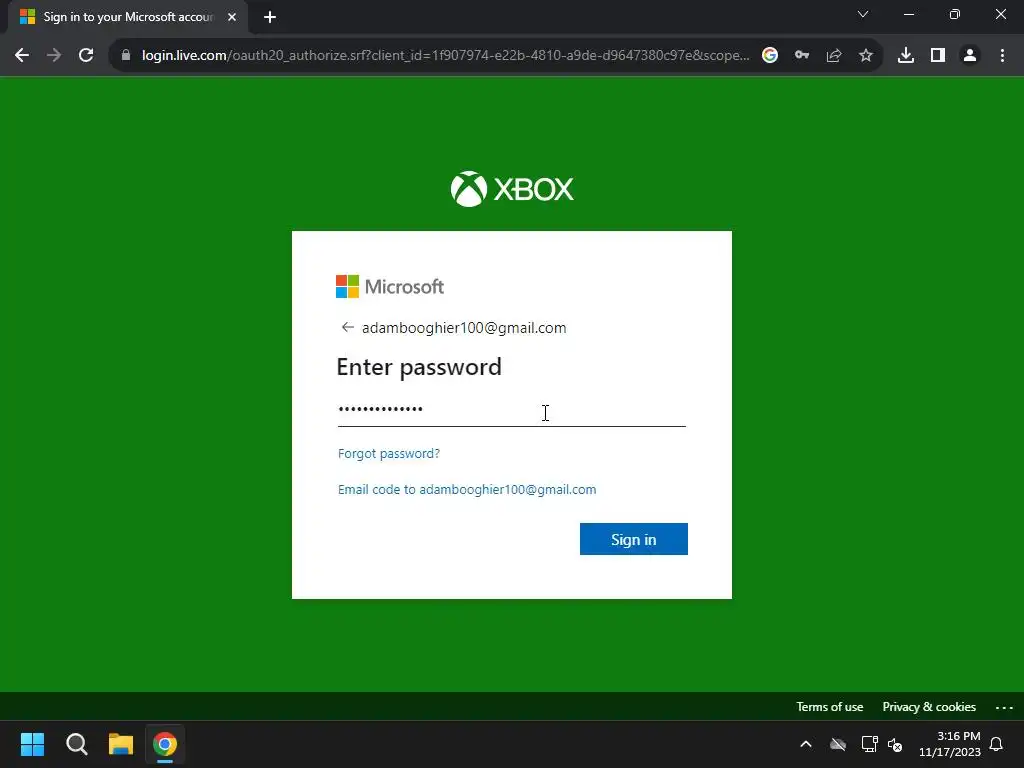Click the network display tray icon
Viewport: 1024px width, 768px height.
869,744
